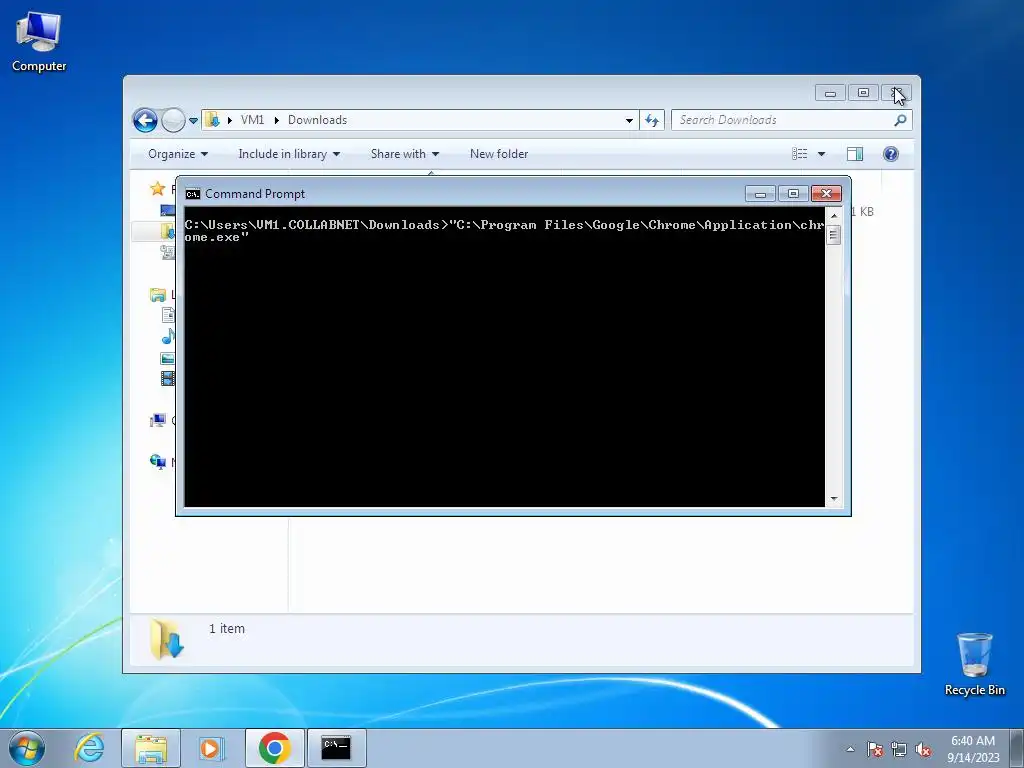
Task: Open the volume speaker tray icon
Action: (923, 749)
